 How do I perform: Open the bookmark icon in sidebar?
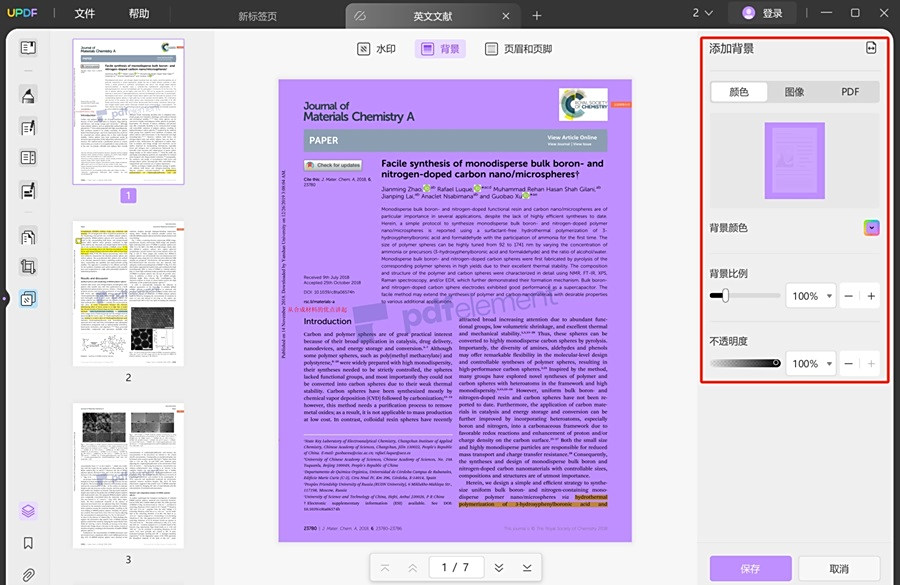tap(28, 543)
